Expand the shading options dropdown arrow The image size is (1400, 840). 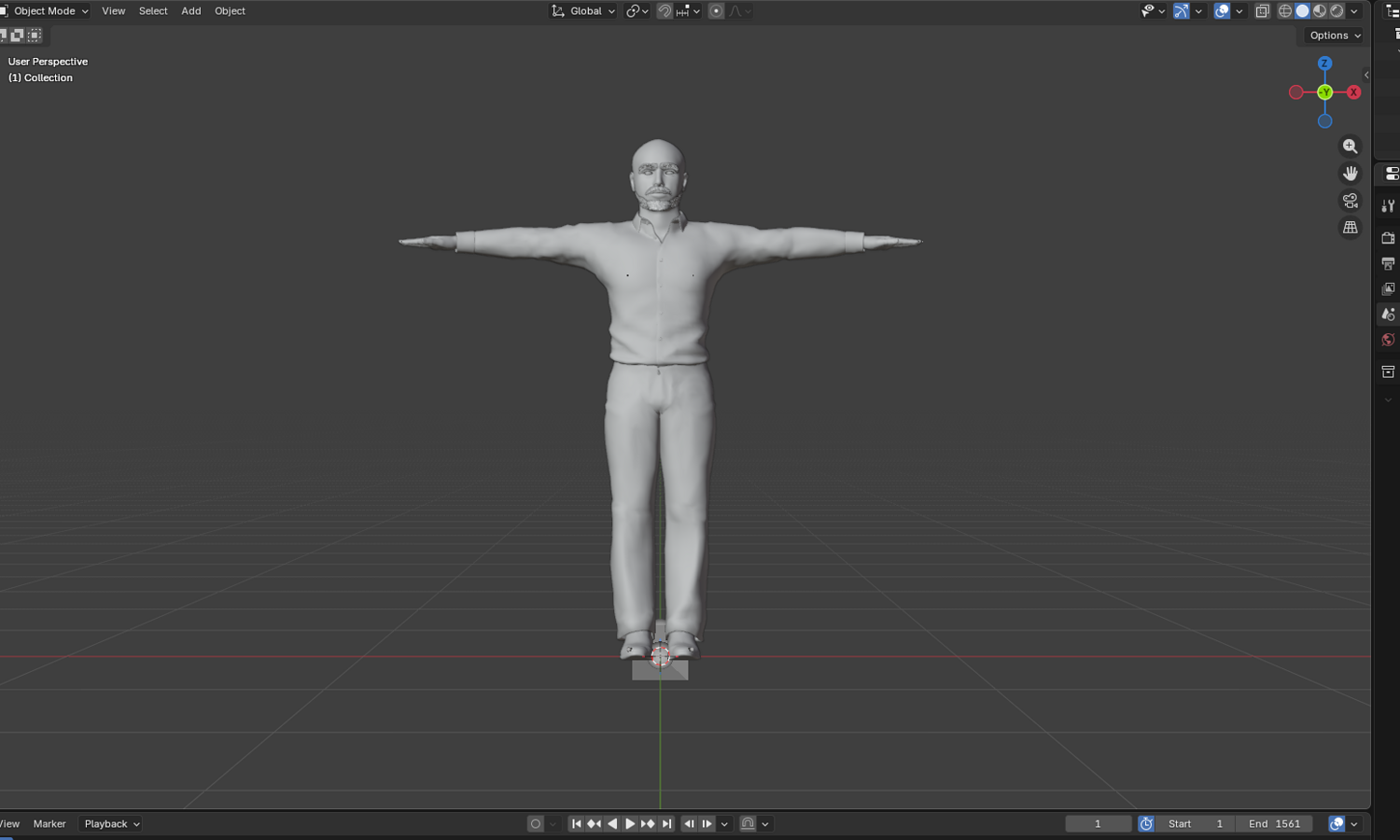pyautogui.click(x=1354, y=11)
